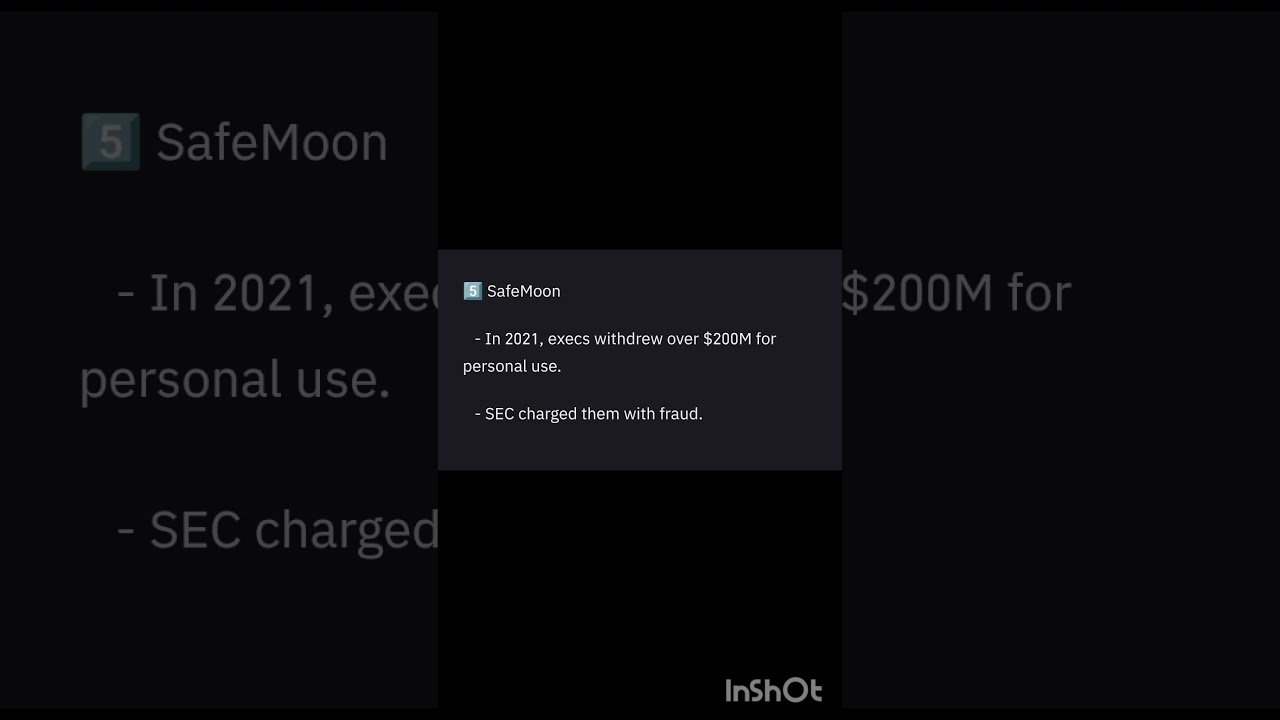Click the word 'over' in center card
Screen dimensions: 1280x720
[683, 339]
